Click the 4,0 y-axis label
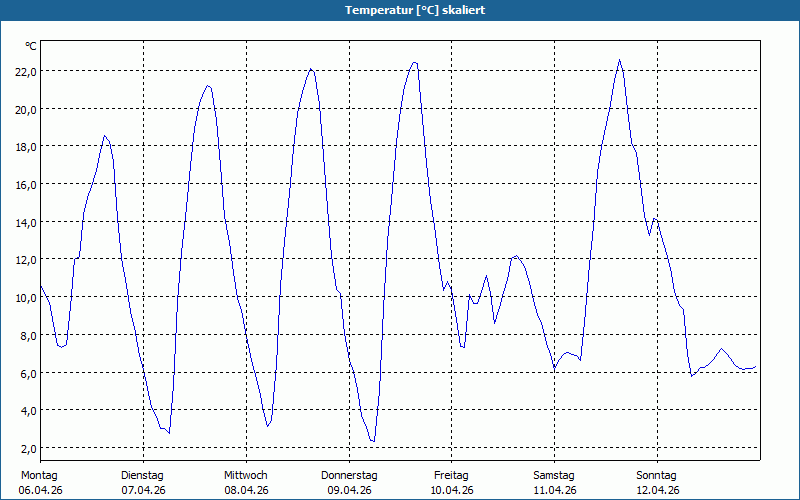Screen dimensions: 800x500 (x=26, y=411)
